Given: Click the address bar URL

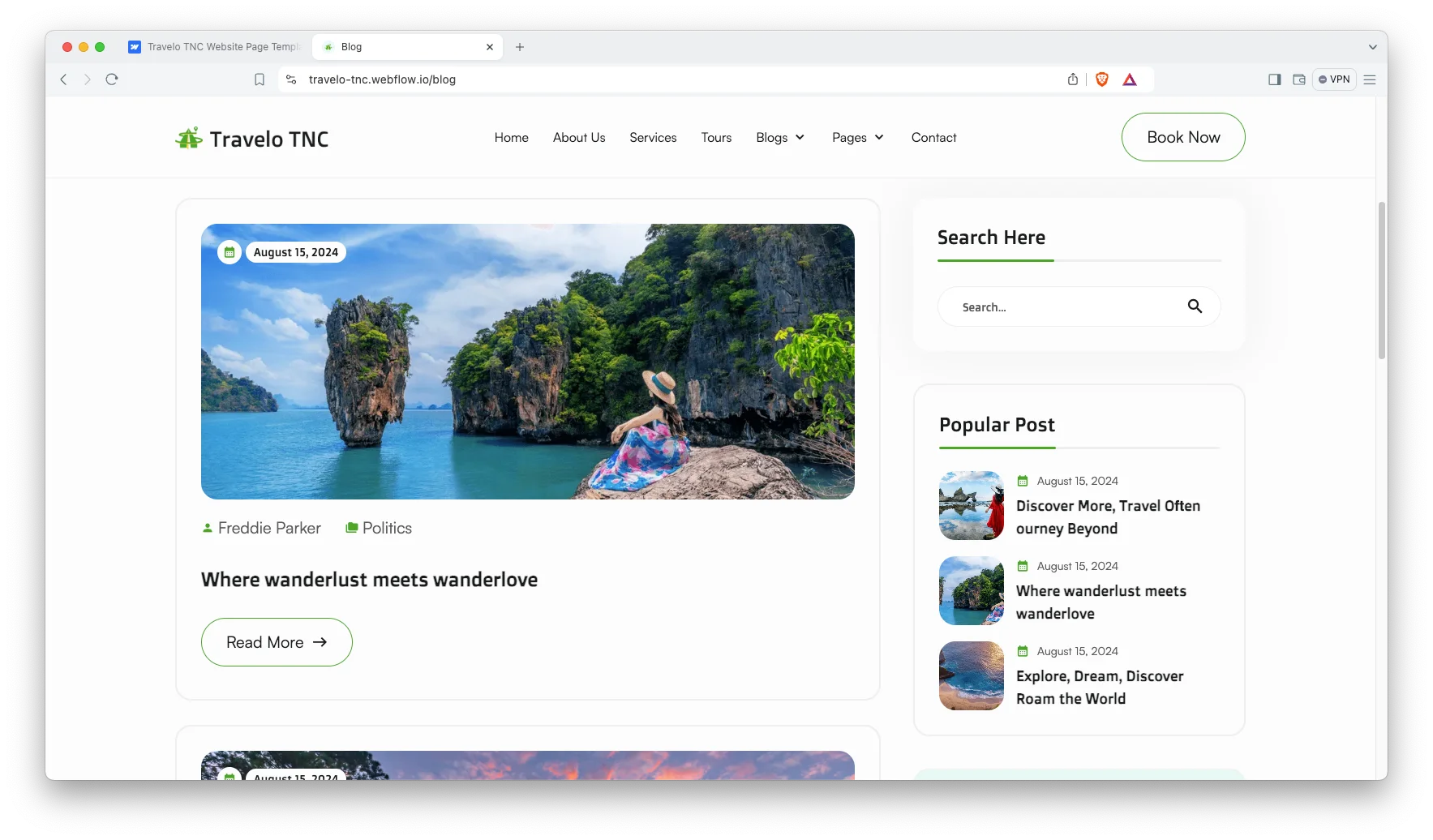Looking at the screenshot, I should click(382, 79).
